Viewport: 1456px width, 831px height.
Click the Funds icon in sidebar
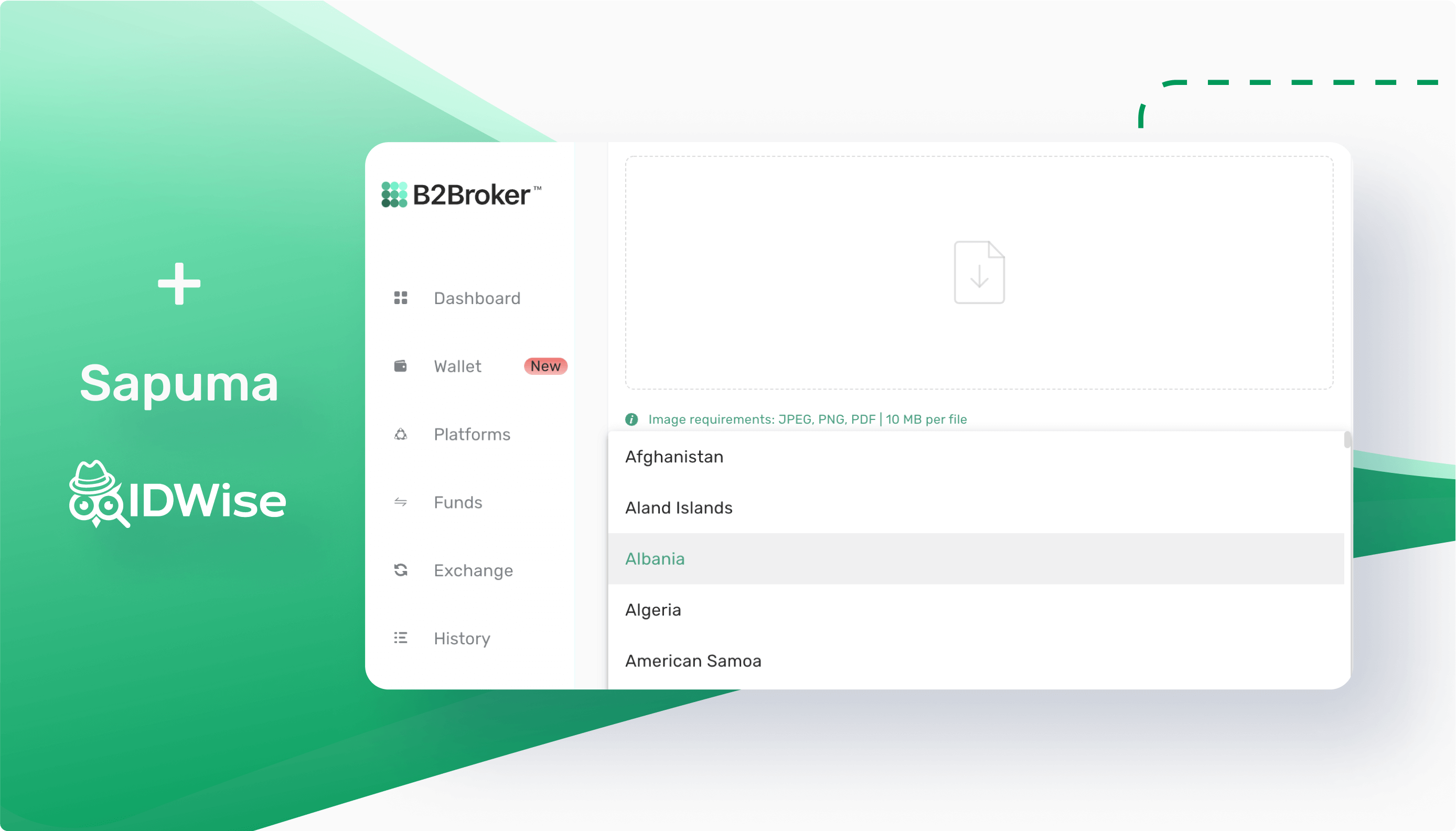[x=401, y=502]
